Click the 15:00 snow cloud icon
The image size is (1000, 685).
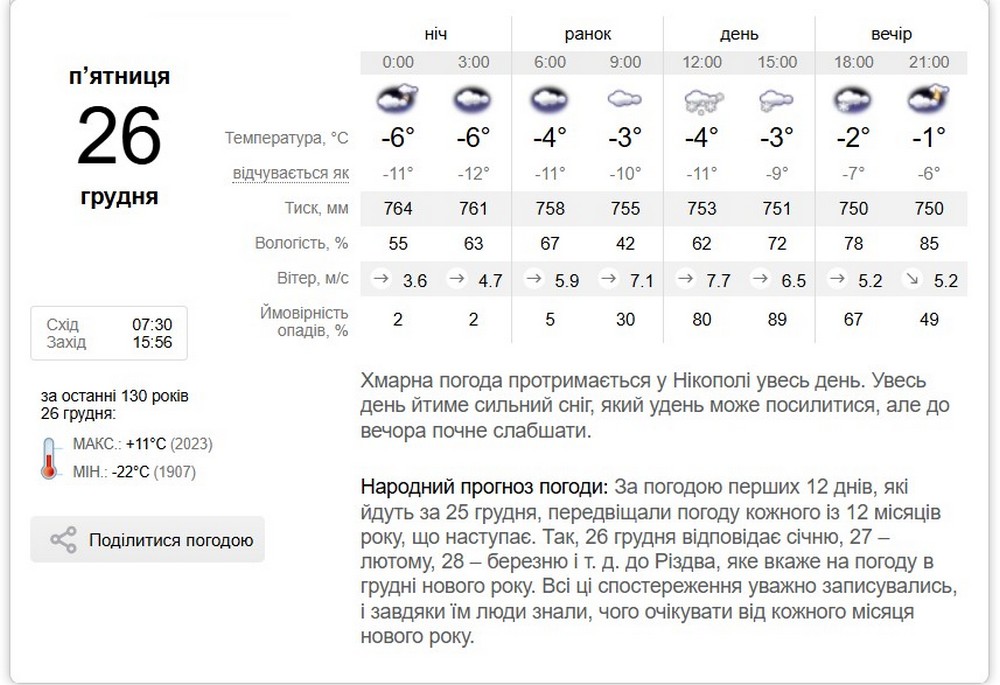tap(777, 99)
